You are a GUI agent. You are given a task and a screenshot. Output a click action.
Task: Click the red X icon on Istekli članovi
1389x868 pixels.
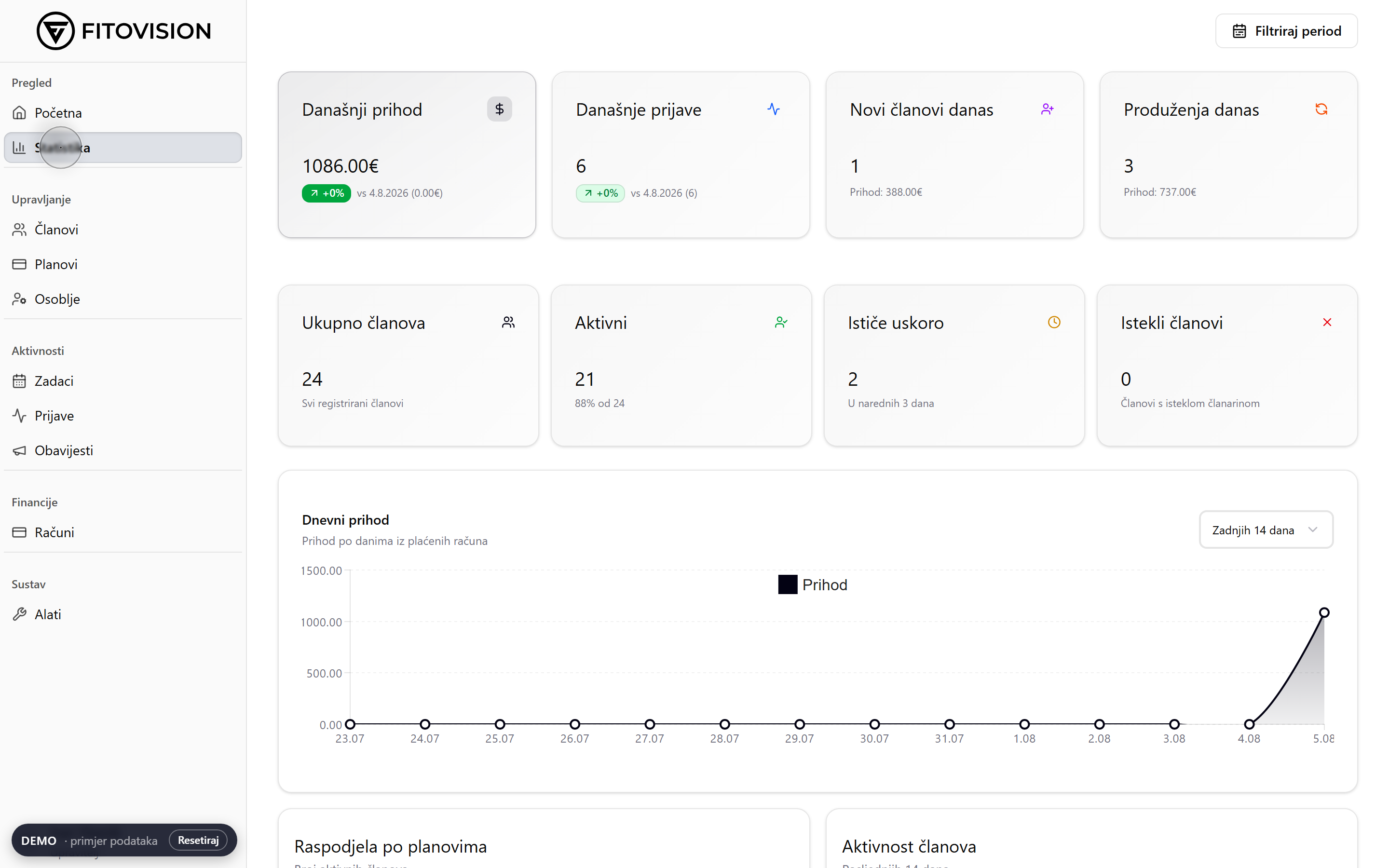click(x=1327, y=322)
